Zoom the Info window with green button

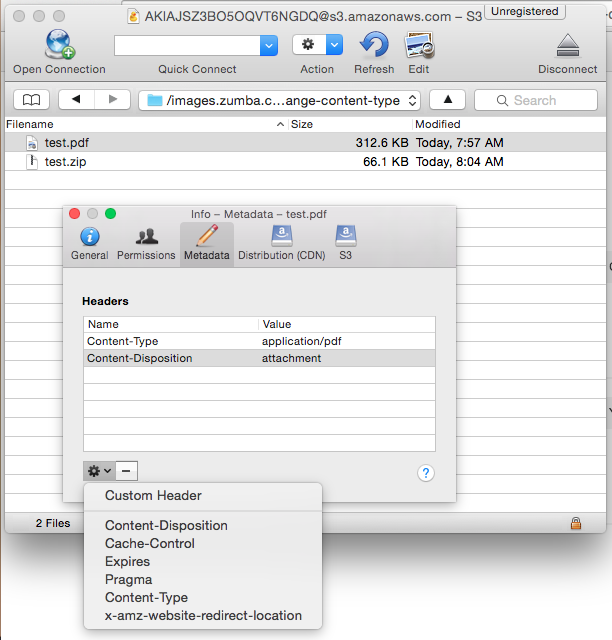(x=110, y=213)
